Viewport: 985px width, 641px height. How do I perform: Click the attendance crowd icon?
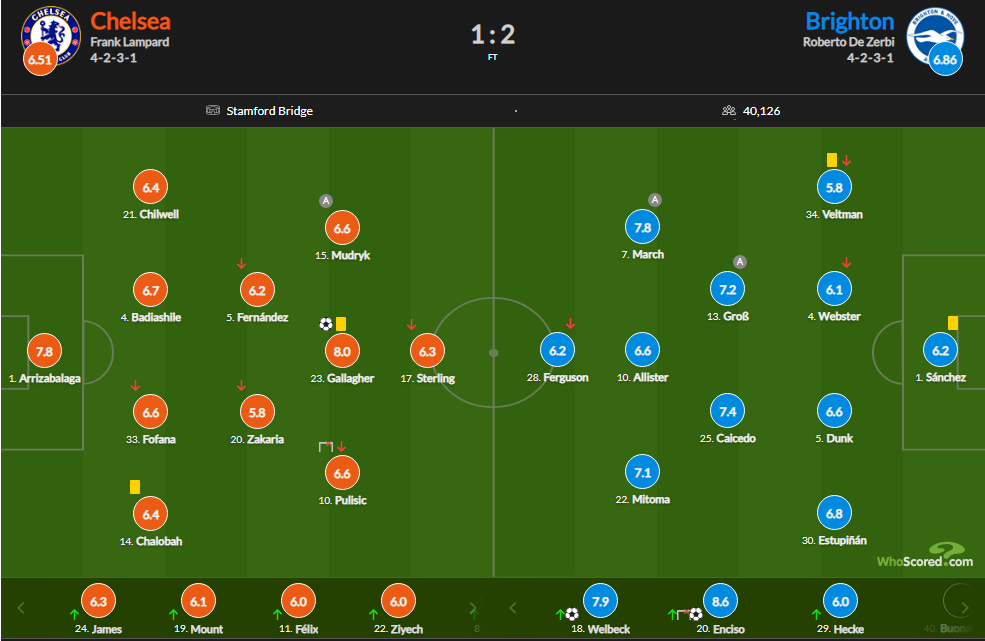728,111
